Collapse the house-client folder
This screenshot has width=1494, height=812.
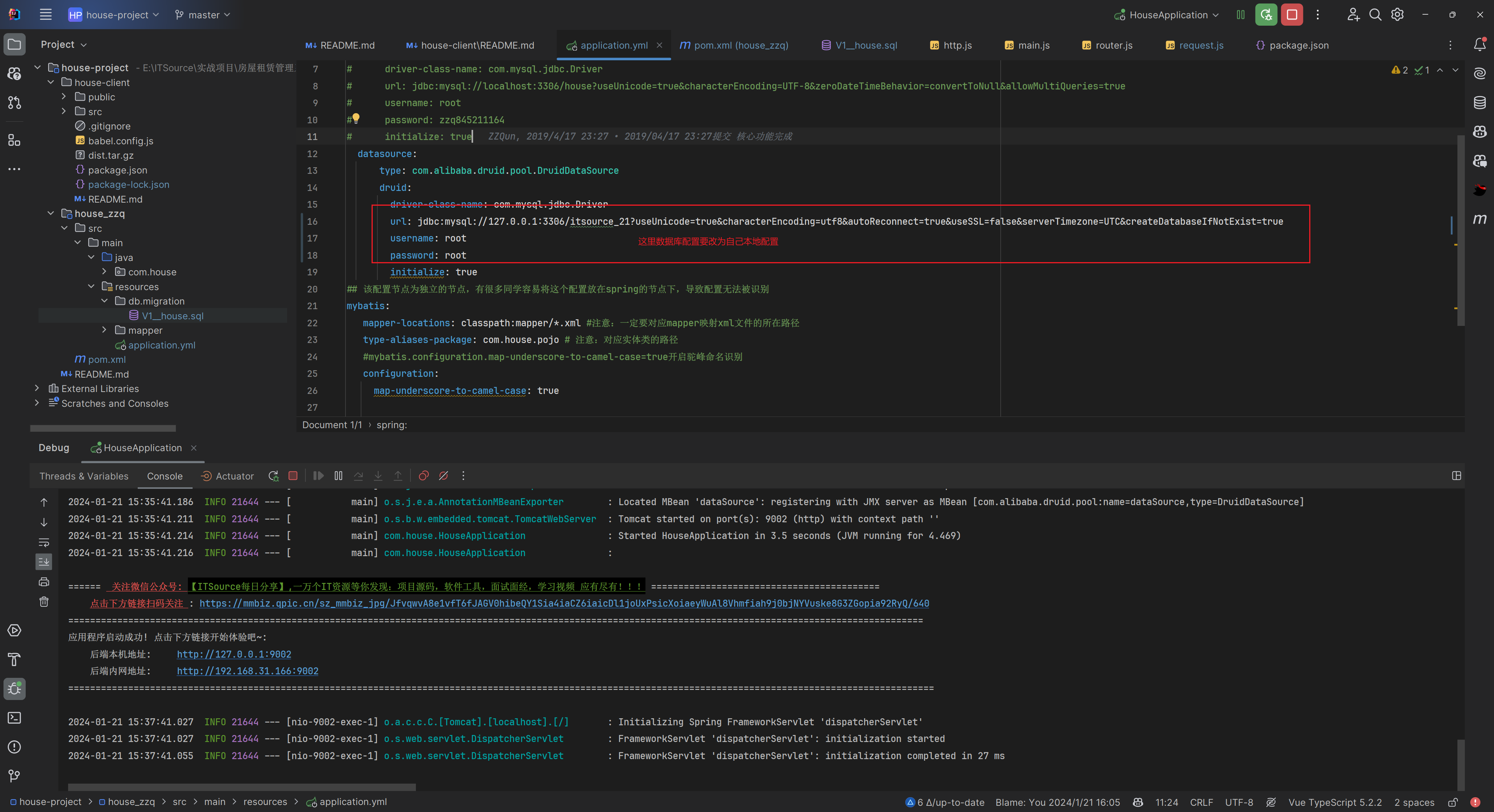pos(51,82)
